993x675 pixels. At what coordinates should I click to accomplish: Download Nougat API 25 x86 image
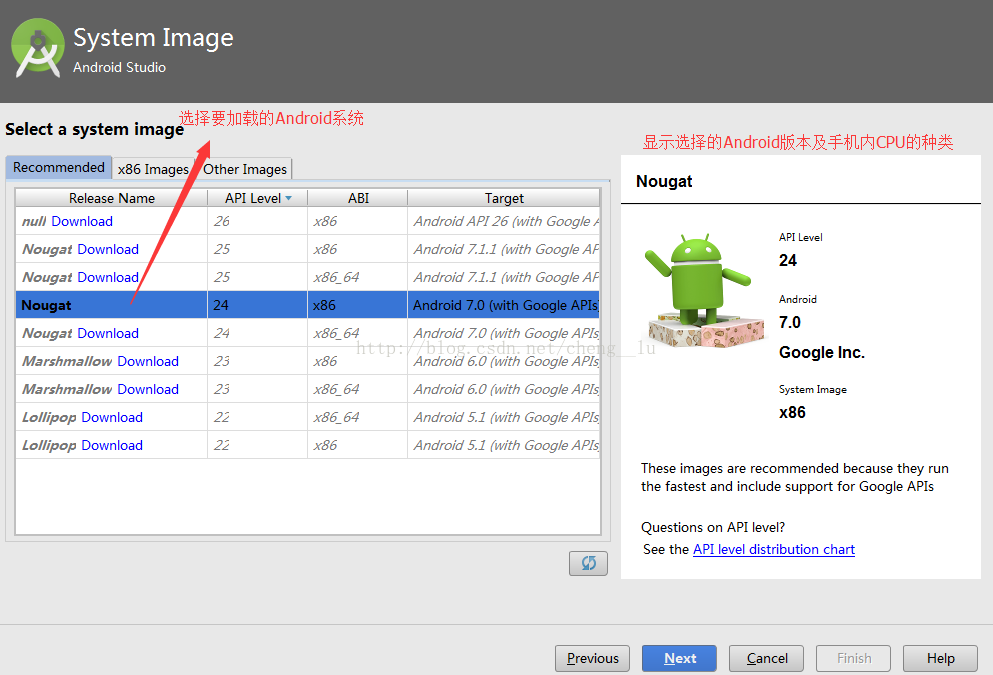(x=108, y=249)
